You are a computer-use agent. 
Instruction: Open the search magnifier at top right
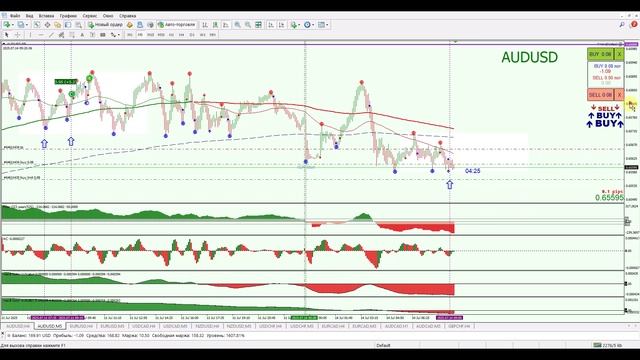[622, 25]
